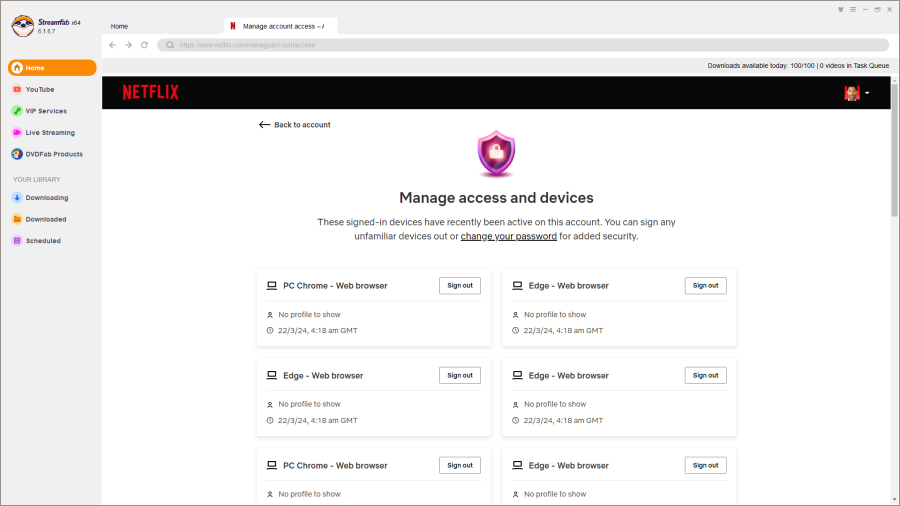900x506 pixels.
Task: Click the Back to account link
Action: point(295,125)
